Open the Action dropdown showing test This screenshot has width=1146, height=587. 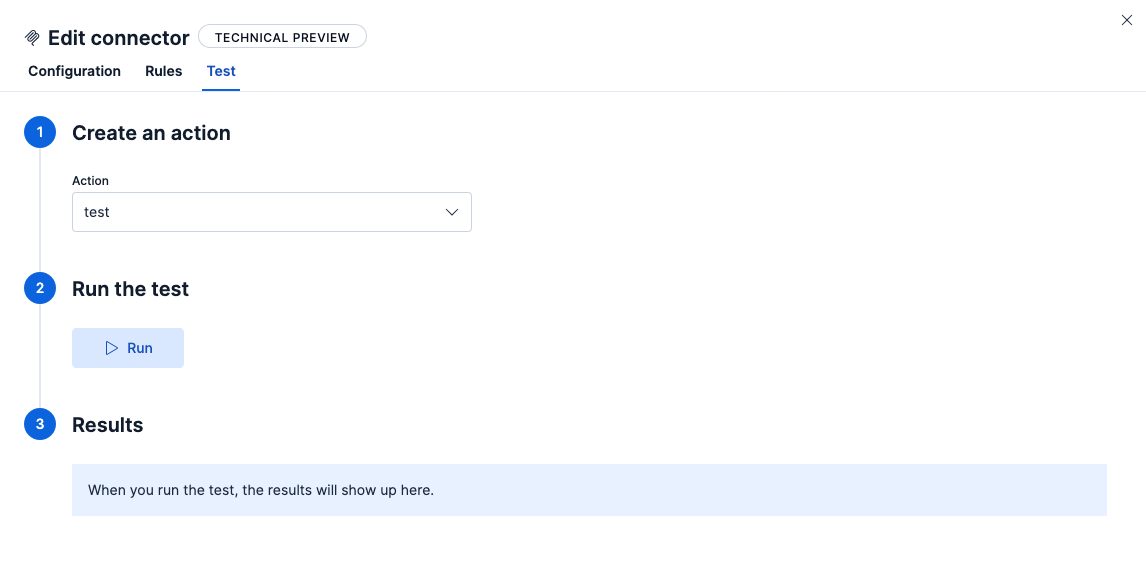click(260, 212)
